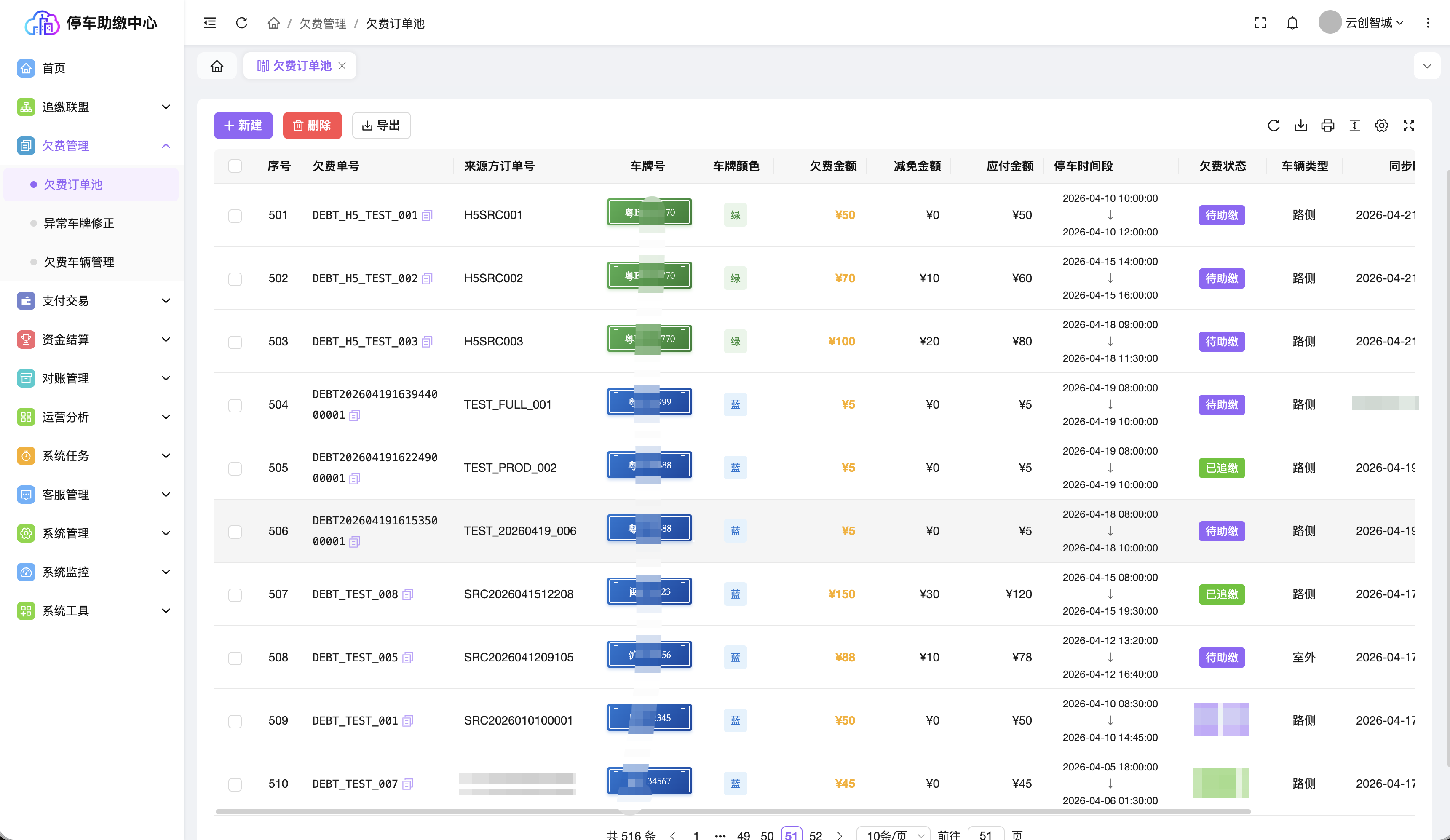
Task: Open tabs dropdown chevron at right
Action: pyautogui.click(x=1427, y=66)
